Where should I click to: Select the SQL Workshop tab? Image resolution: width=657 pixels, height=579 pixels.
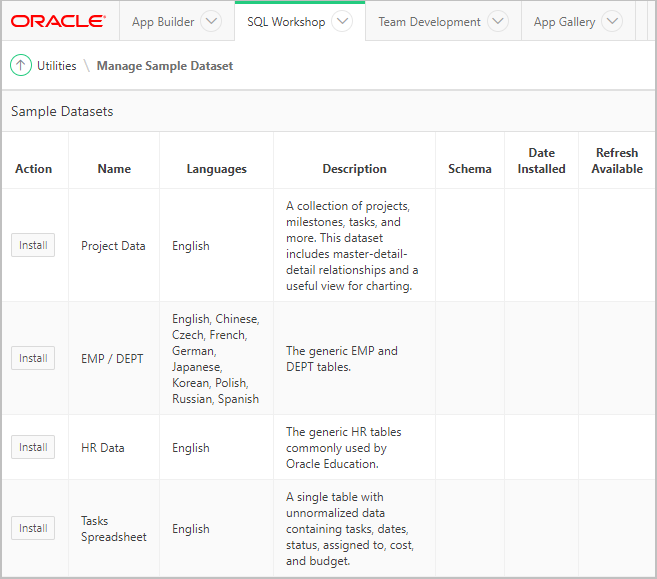pyautogui.click(x=286, y=22)
